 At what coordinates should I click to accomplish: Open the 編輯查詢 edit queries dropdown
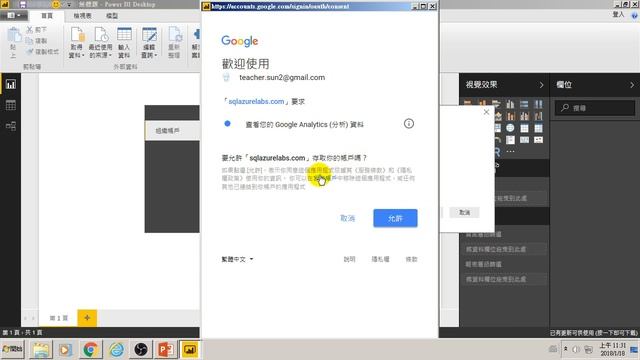tap(149, 42)
